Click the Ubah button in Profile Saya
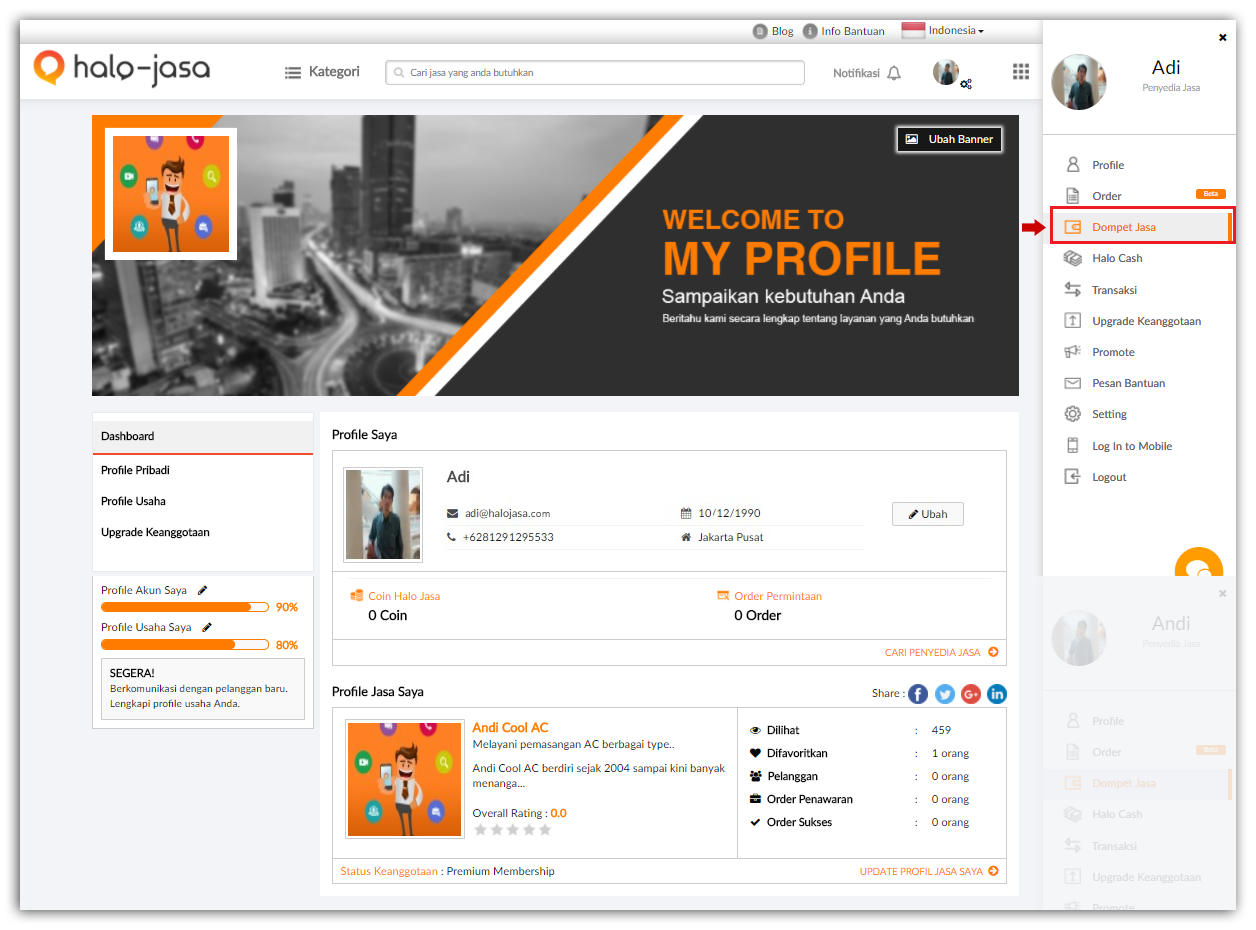The height and width of the screenshot is (930, 1256). (928, 514)
